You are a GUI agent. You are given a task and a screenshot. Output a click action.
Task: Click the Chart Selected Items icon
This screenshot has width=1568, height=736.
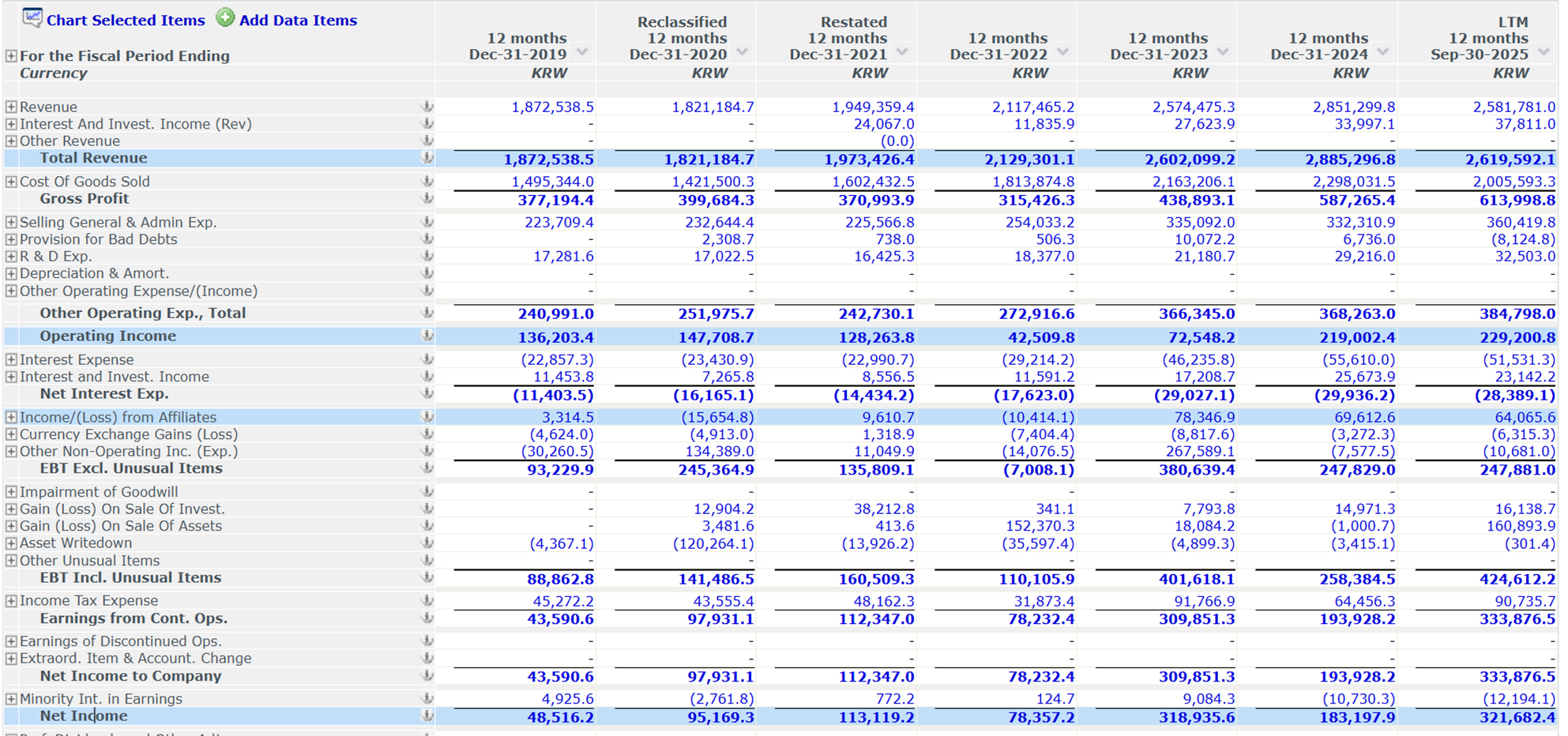(x=32, y=17)
